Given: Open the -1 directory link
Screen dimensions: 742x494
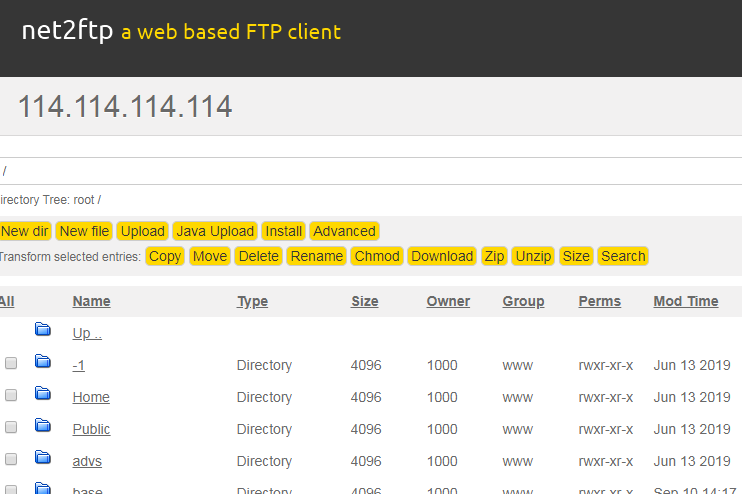Looking at the screenshot, I should 79,365.
